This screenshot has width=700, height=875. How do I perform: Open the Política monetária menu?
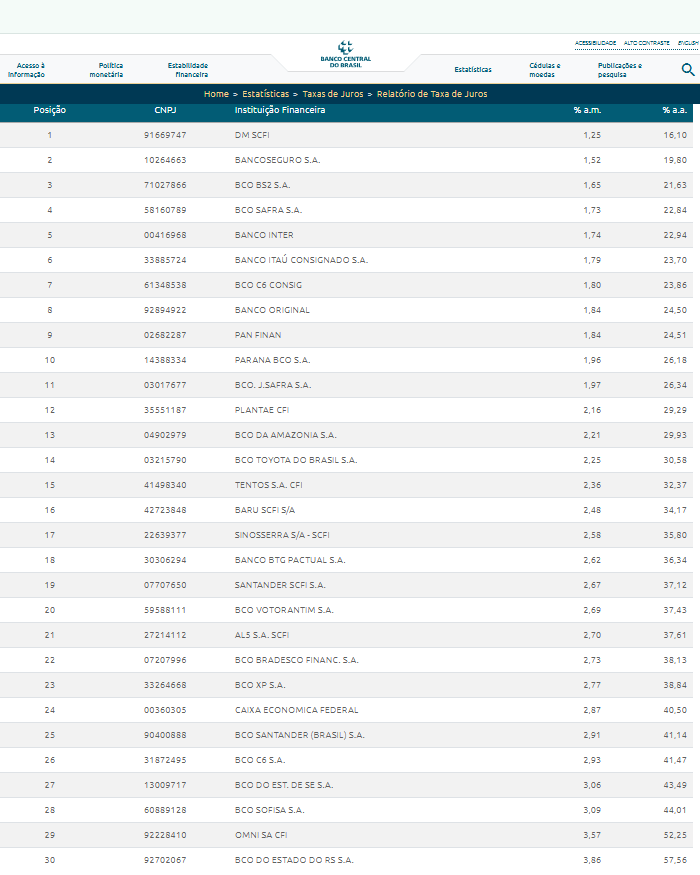point(106,70)
